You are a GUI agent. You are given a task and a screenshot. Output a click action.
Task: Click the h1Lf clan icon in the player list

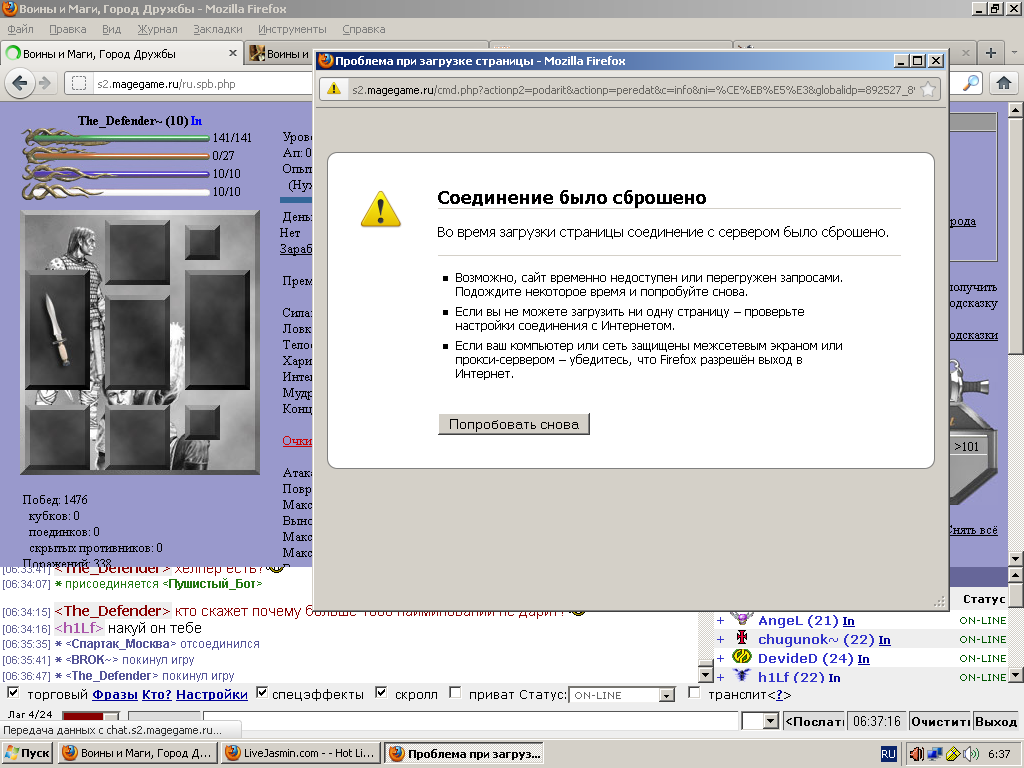coord(742,675)
